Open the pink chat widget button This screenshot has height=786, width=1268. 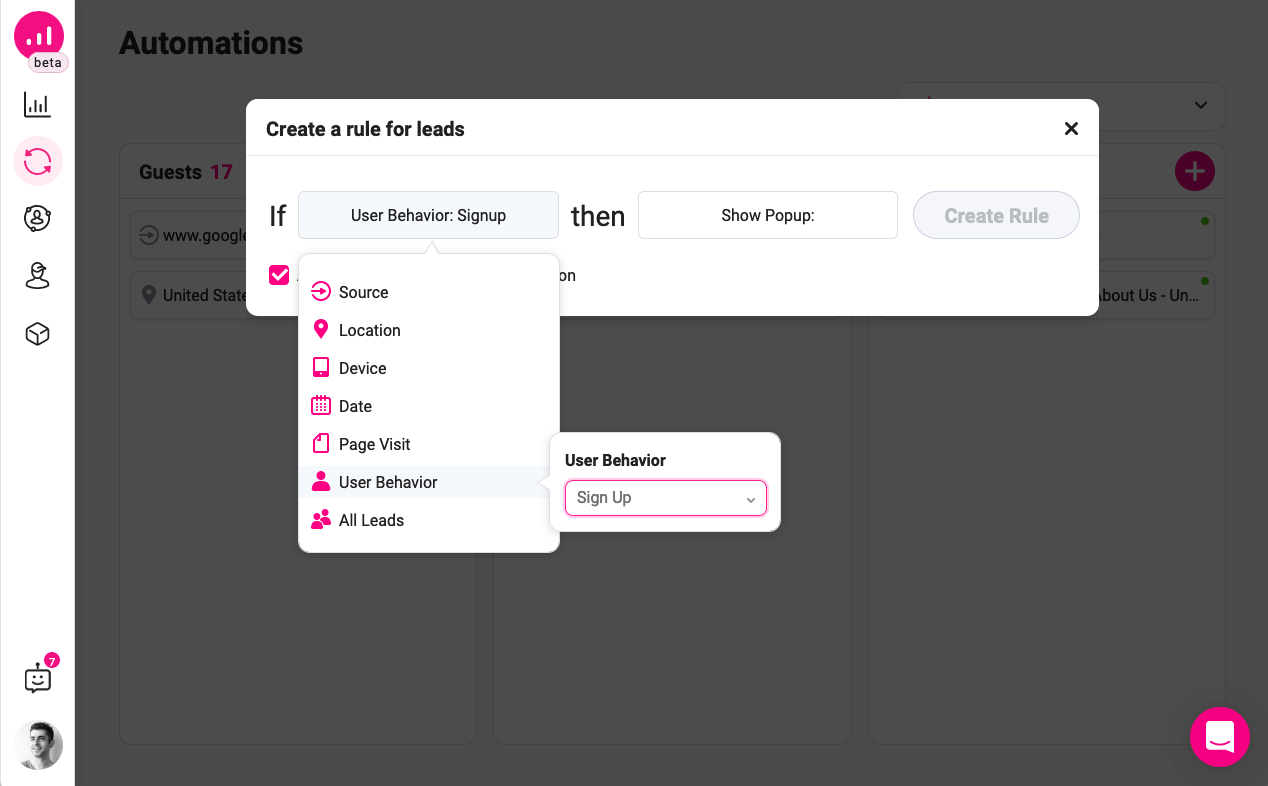[1220, 737]
